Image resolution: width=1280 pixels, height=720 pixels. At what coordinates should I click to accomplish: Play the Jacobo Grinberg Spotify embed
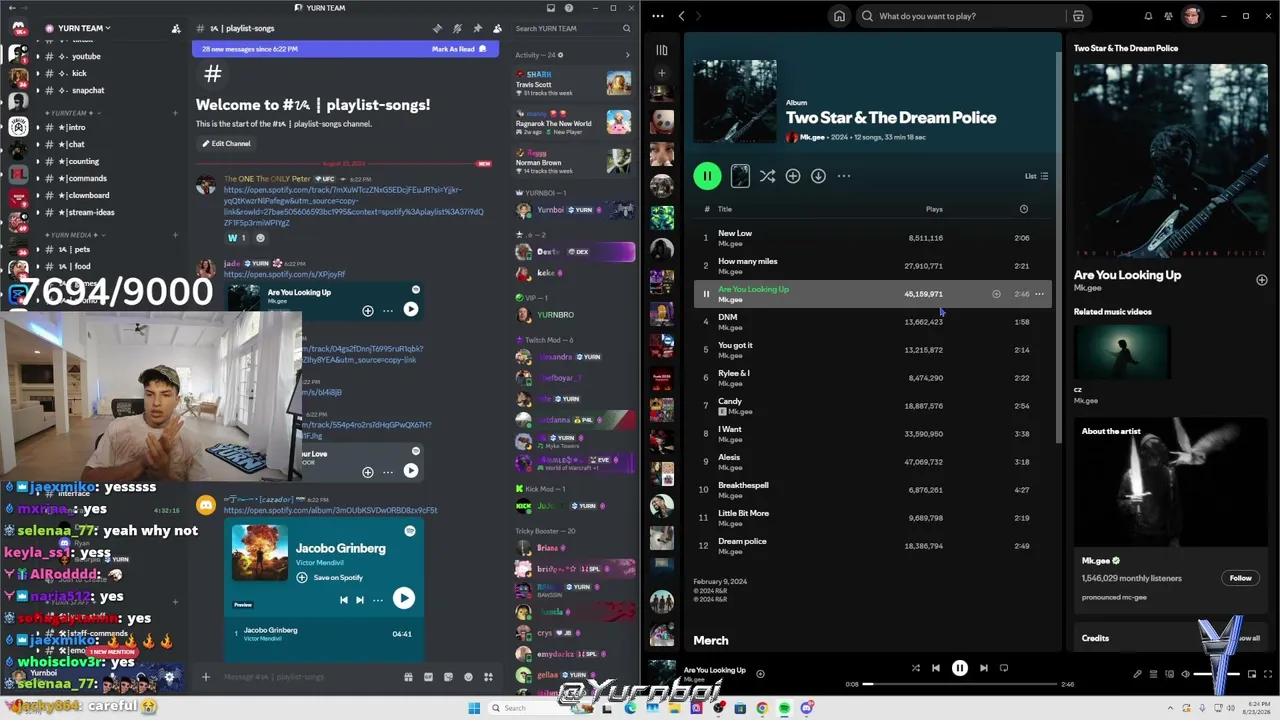click(x=403, y=598)
